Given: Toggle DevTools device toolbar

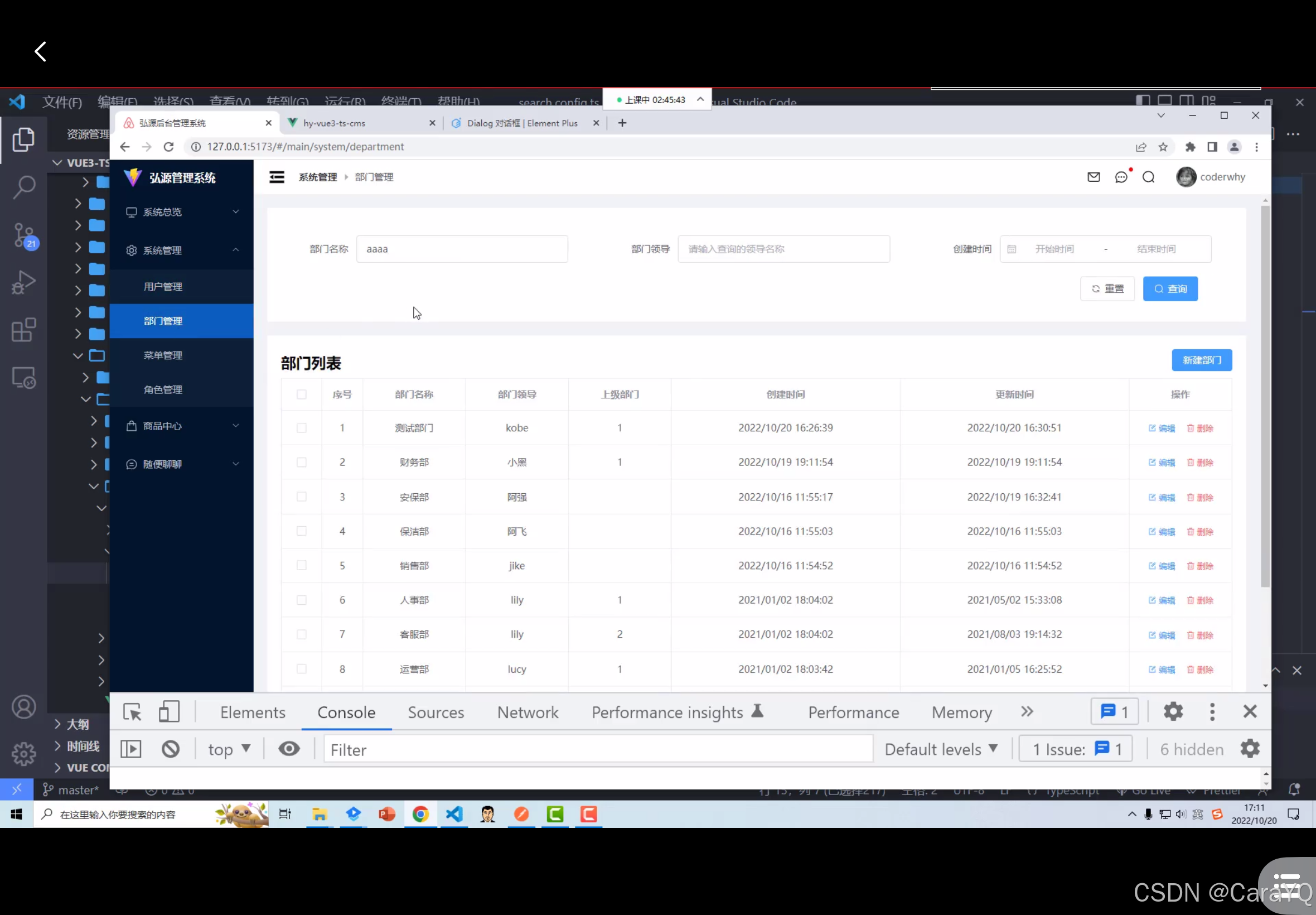Looking at the screenshot, I should [169, 712].
